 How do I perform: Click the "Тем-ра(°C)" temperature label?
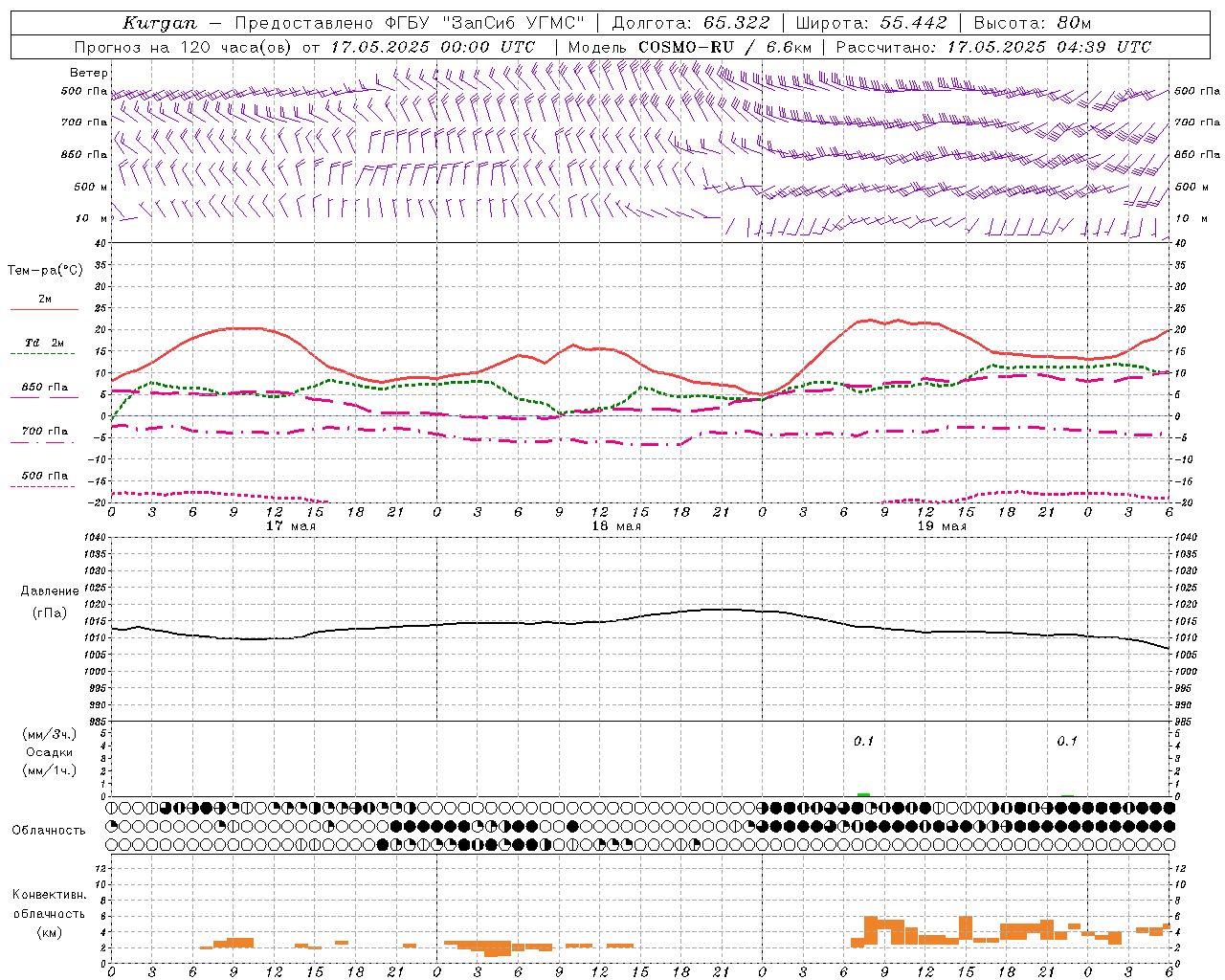[45, 271]
